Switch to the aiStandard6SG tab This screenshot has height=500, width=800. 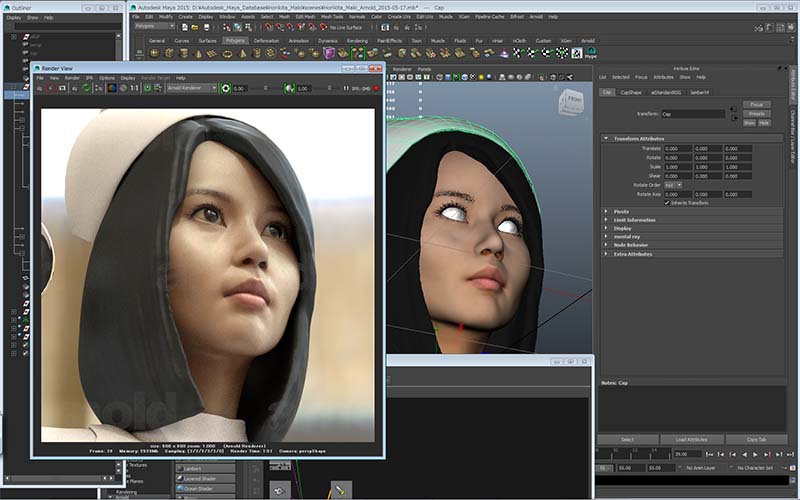[666, 92]
